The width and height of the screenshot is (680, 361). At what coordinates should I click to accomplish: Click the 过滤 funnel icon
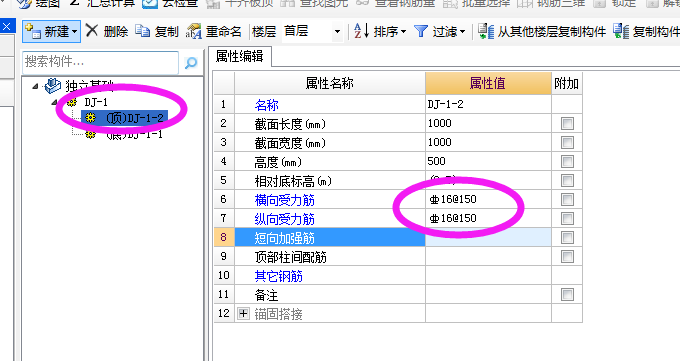coord(421,31)
